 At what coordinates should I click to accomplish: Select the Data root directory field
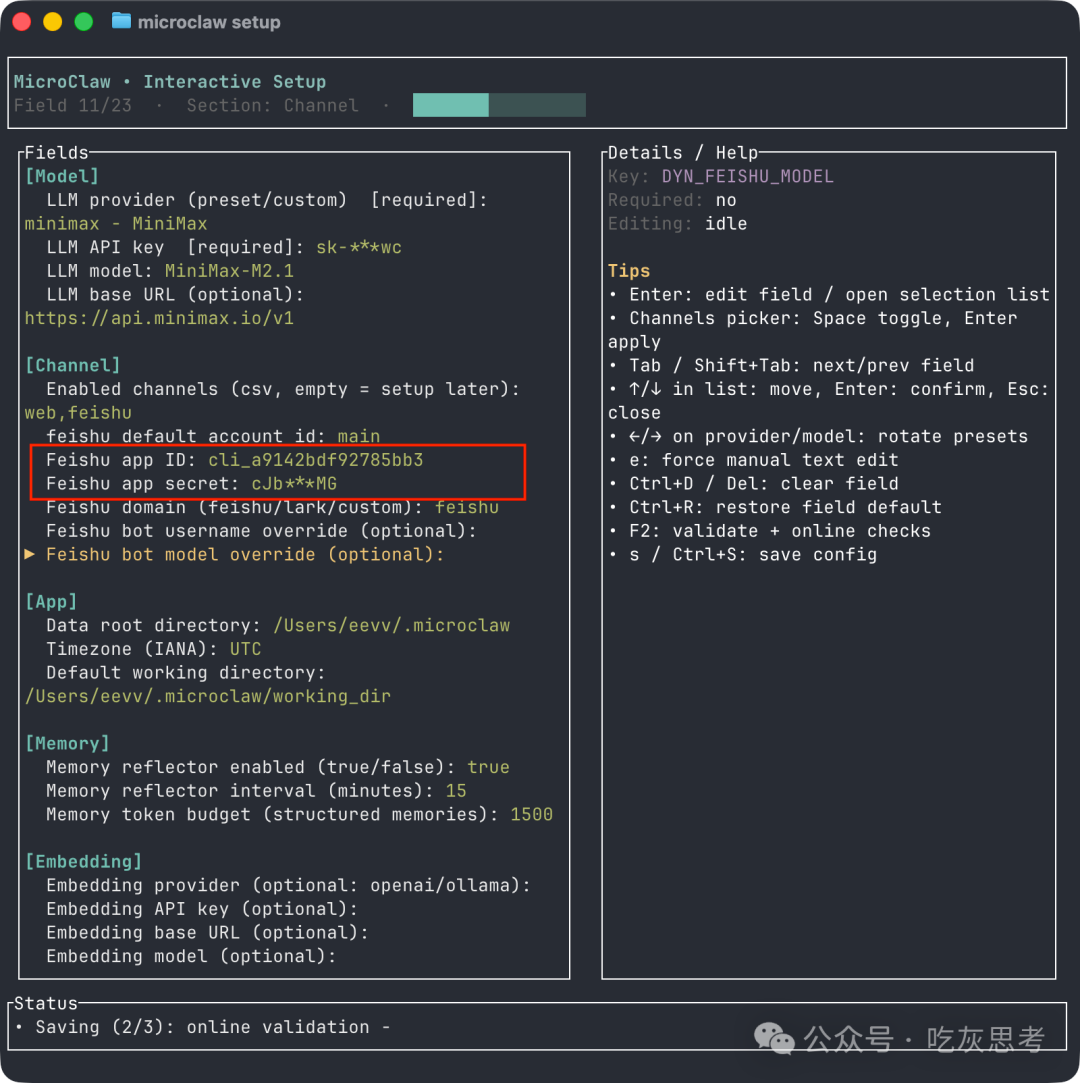(278, 626)
